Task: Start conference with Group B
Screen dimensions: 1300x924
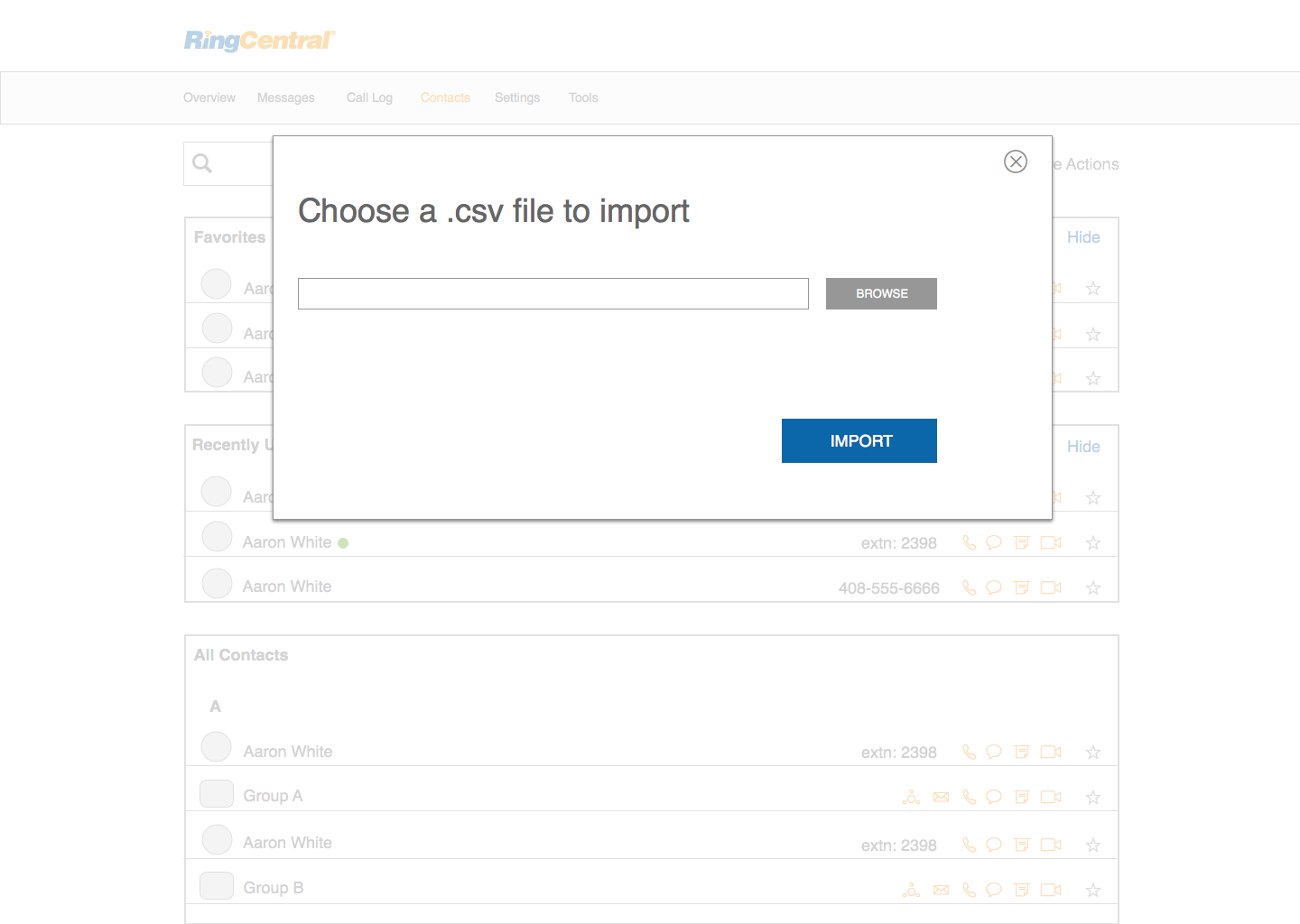Action: coord(911,890)
